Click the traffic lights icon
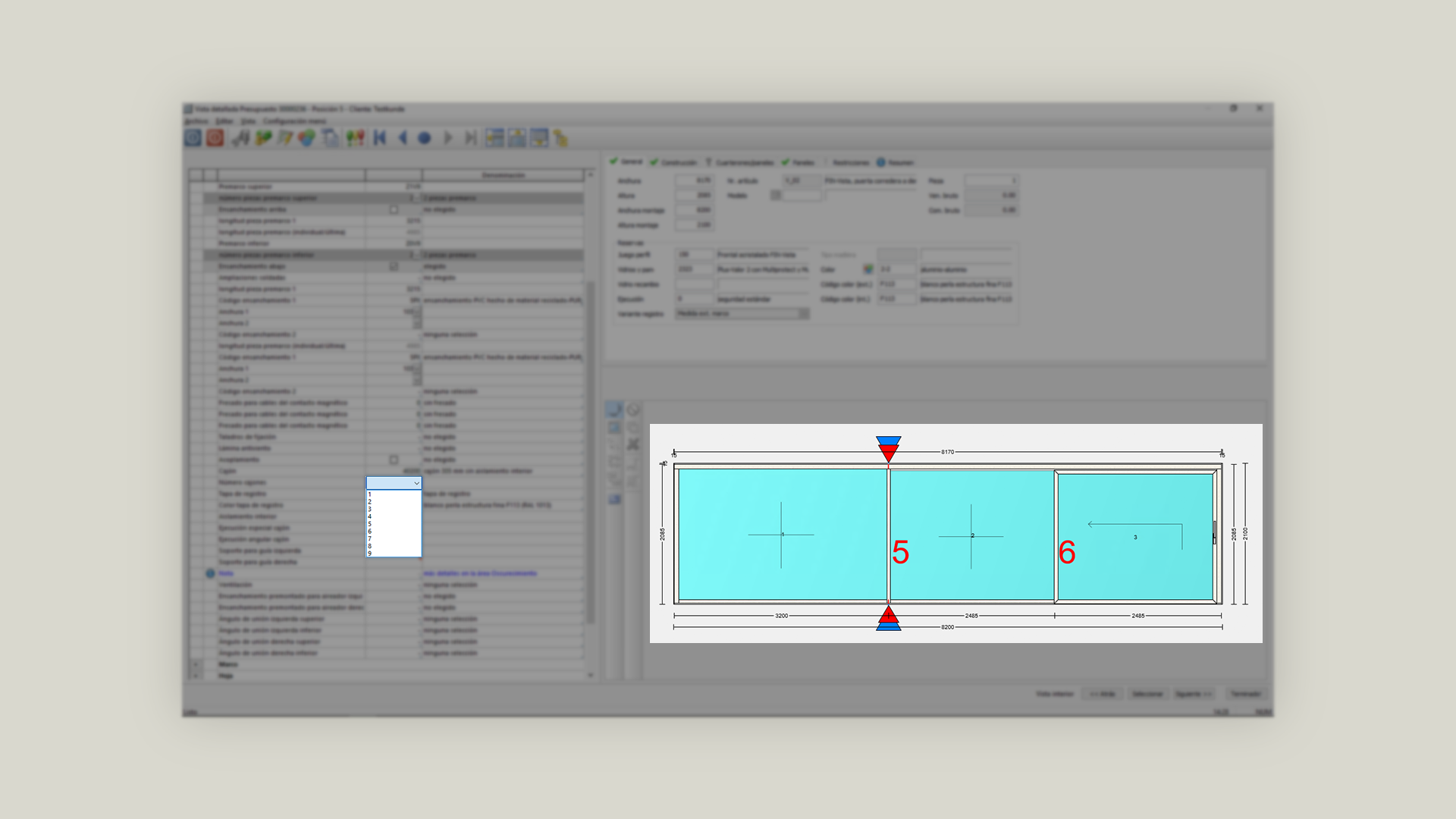1456x819 pixels. click(x=355, y=138)
